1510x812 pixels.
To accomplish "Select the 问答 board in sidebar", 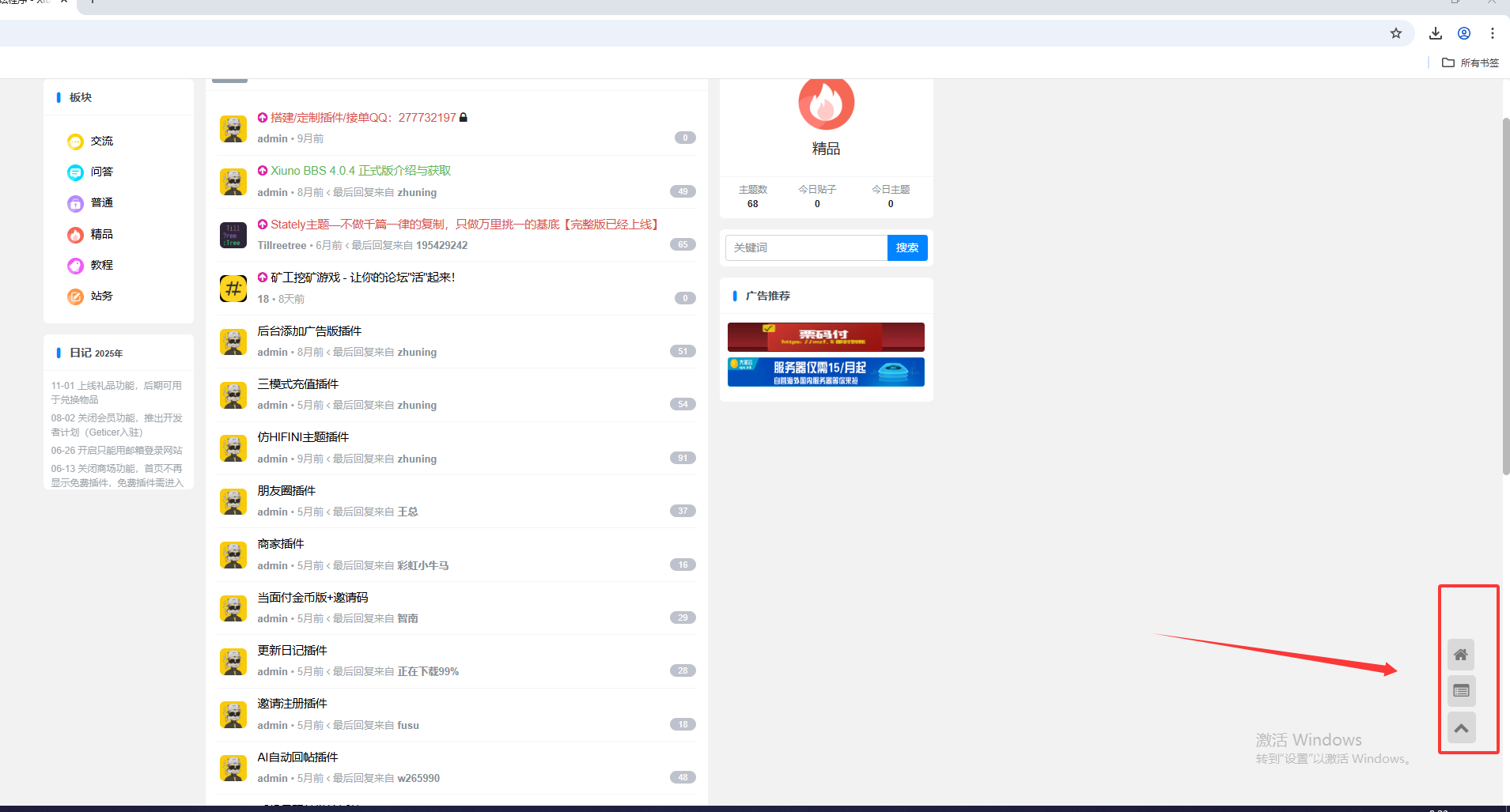I will coord(101,172).
